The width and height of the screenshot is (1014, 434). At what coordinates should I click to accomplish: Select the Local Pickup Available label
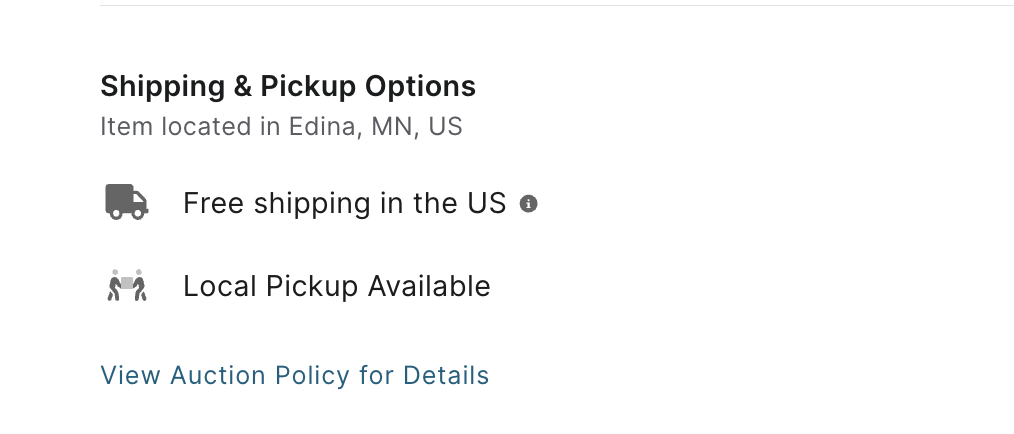(337, 286)
